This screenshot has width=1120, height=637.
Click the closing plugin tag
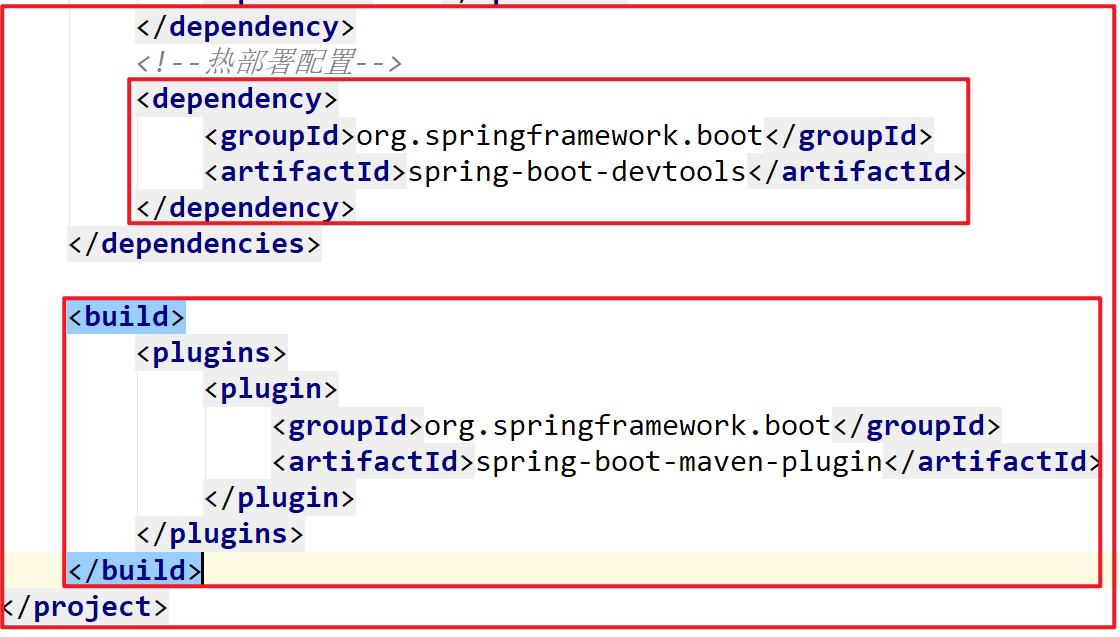279,497
